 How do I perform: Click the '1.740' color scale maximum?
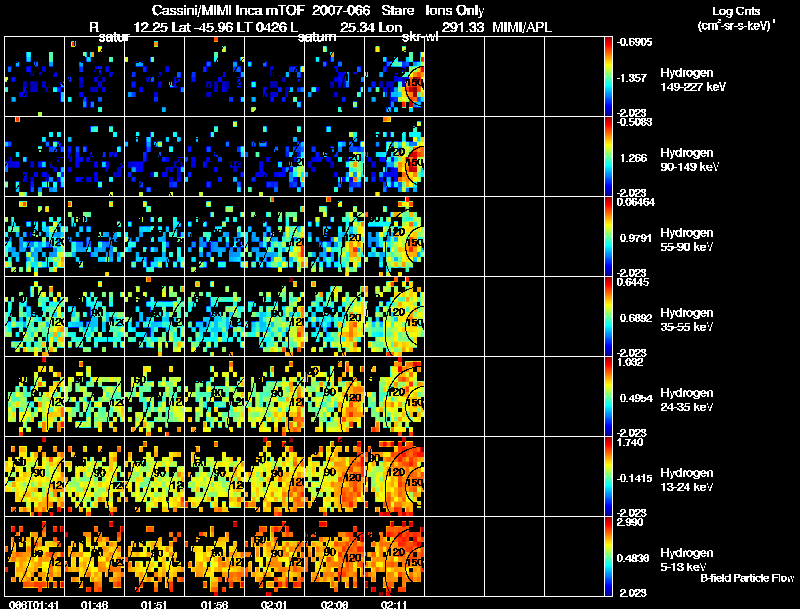point(630,442)
